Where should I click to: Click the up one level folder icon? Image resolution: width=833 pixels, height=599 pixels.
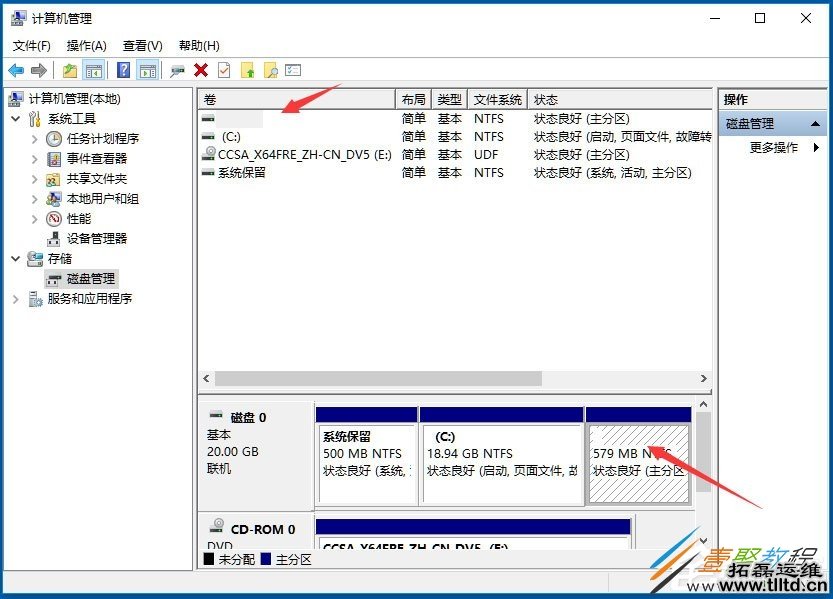tap(247, 70)
